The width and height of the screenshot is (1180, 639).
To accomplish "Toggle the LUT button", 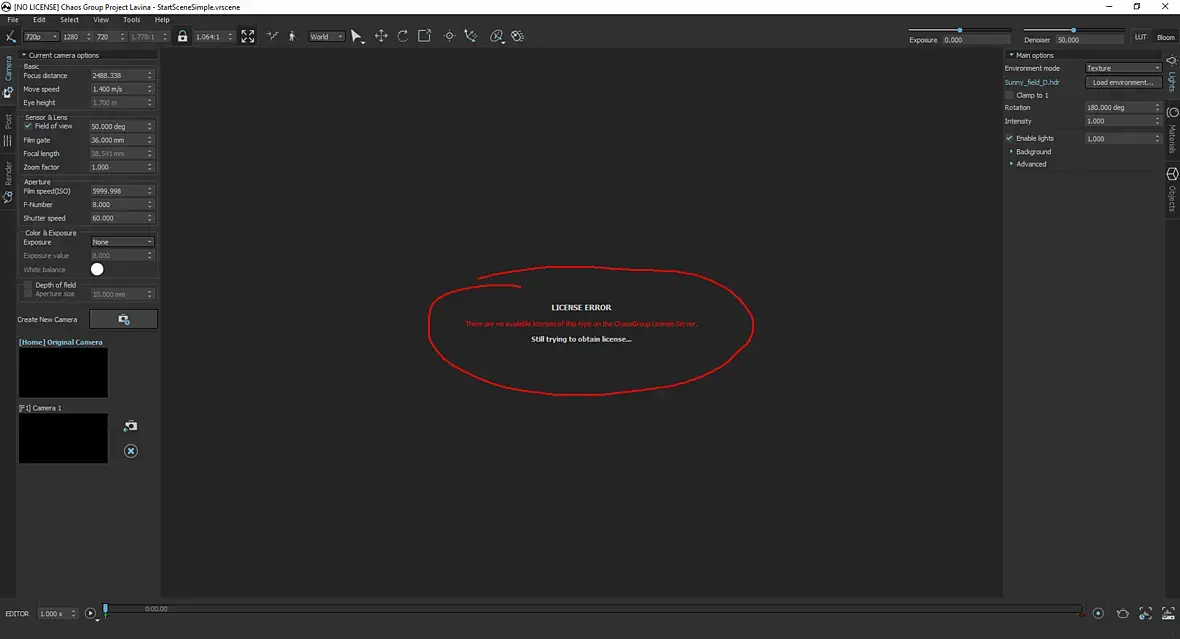I will click(x=1141, y=37).
